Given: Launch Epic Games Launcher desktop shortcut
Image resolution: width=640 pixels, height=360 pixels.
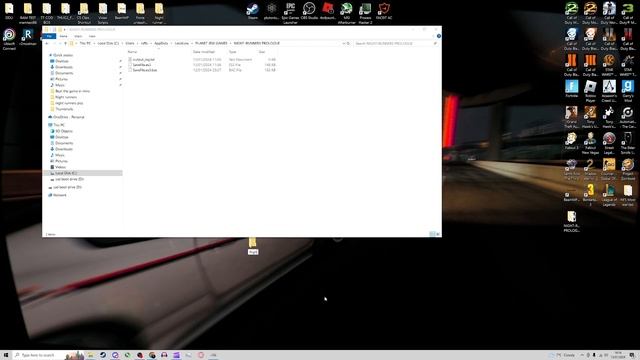Looking at the screenshot, I should coord(290,12).
